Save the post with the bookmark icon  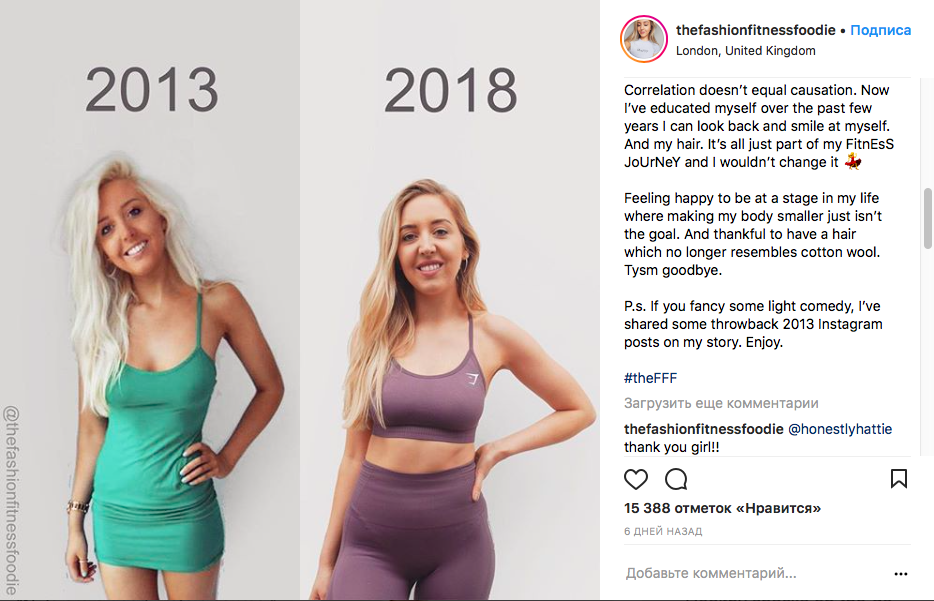pos(898,479)
